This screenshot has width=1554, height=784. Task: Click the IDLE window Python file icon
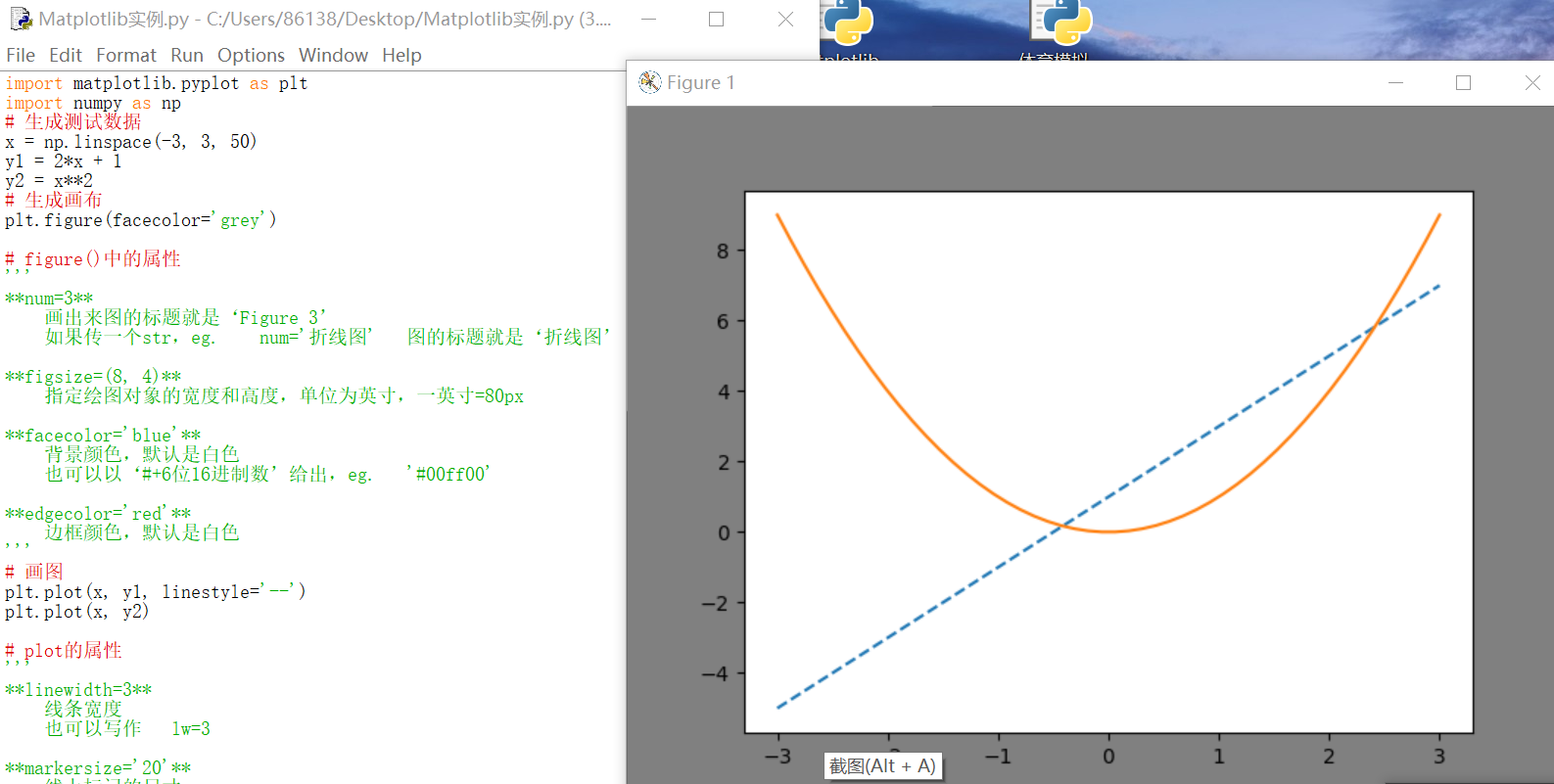21,19
